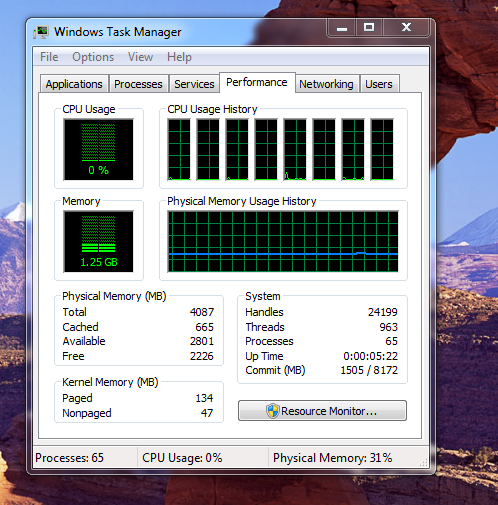This screenshot has height=505, width=498.
Task: Switch to the Users tab
Action: [379, 84]
